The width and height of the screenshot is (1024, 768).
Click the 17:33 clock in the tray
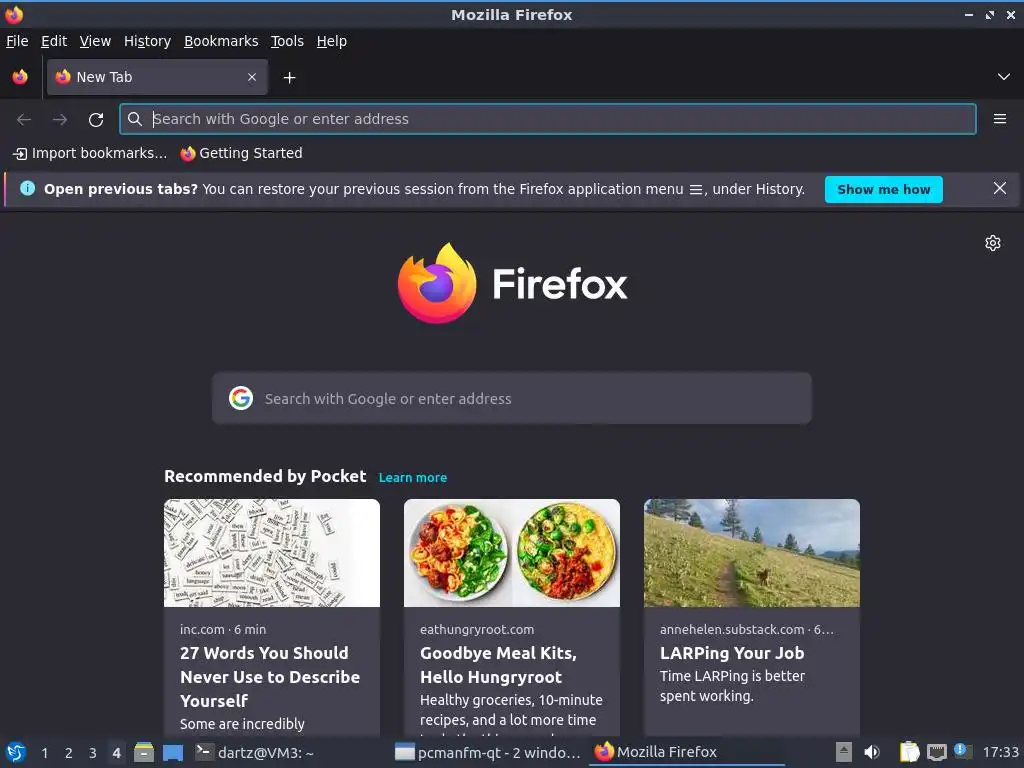coord(1000,752)
